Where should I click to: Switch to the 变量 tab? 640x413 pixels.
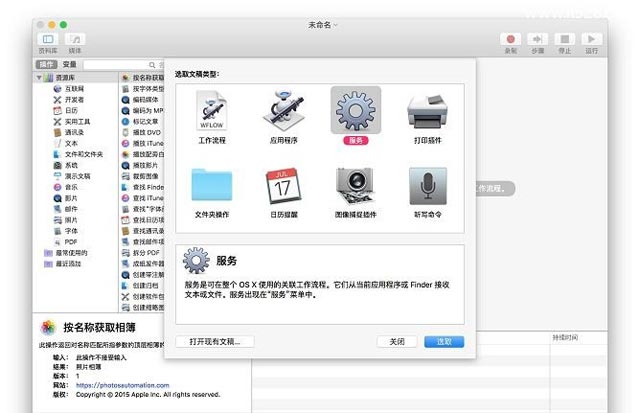(x=69, y=64)
